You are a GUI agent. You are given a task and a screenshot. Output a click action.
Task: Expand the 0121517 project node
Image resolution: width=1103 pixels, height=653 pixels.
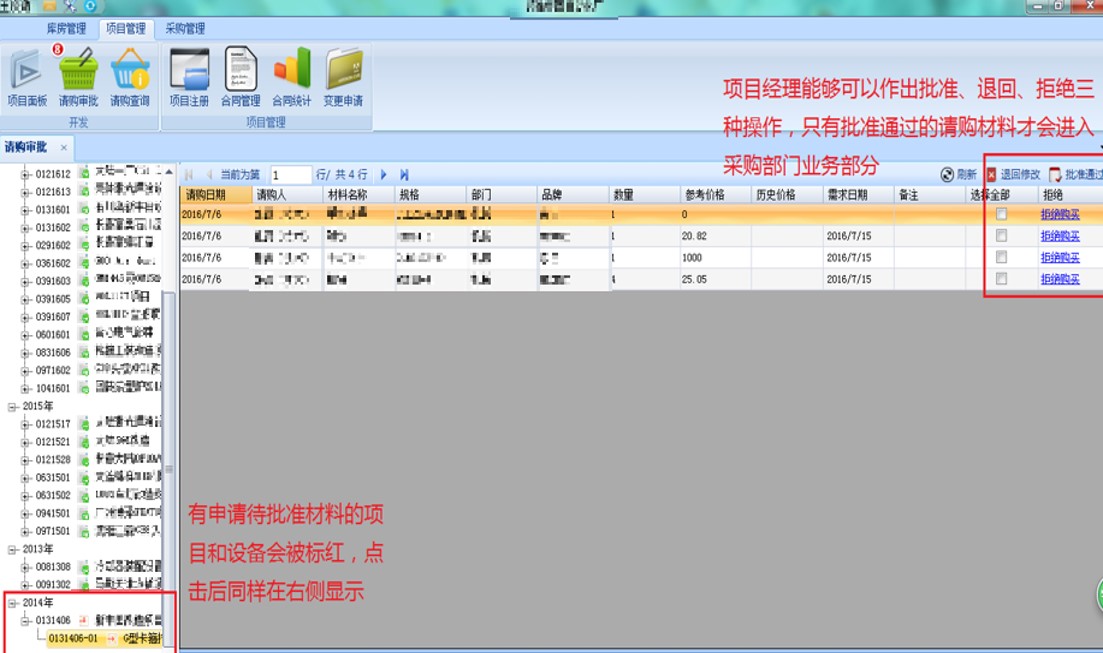[x=25, y=424]
